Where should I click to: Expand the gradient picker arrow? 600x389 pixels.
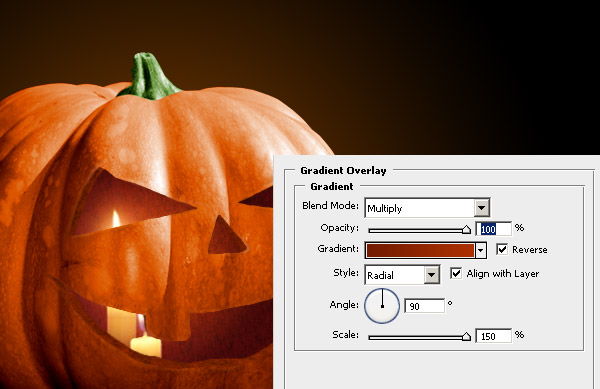click(x=481, y=251)
